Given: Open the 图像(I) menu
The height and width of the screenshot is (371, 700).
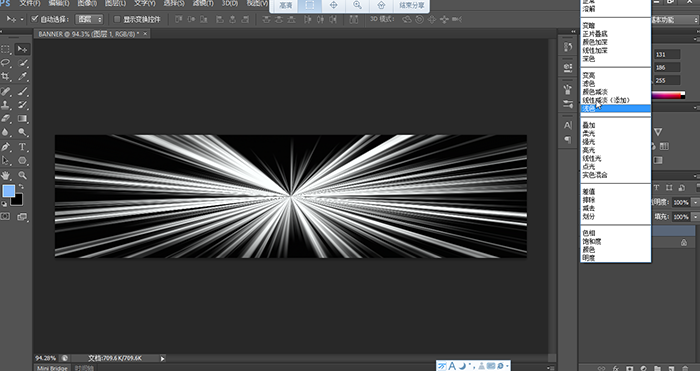Looking at the screenshot, I should coord(87,4).
